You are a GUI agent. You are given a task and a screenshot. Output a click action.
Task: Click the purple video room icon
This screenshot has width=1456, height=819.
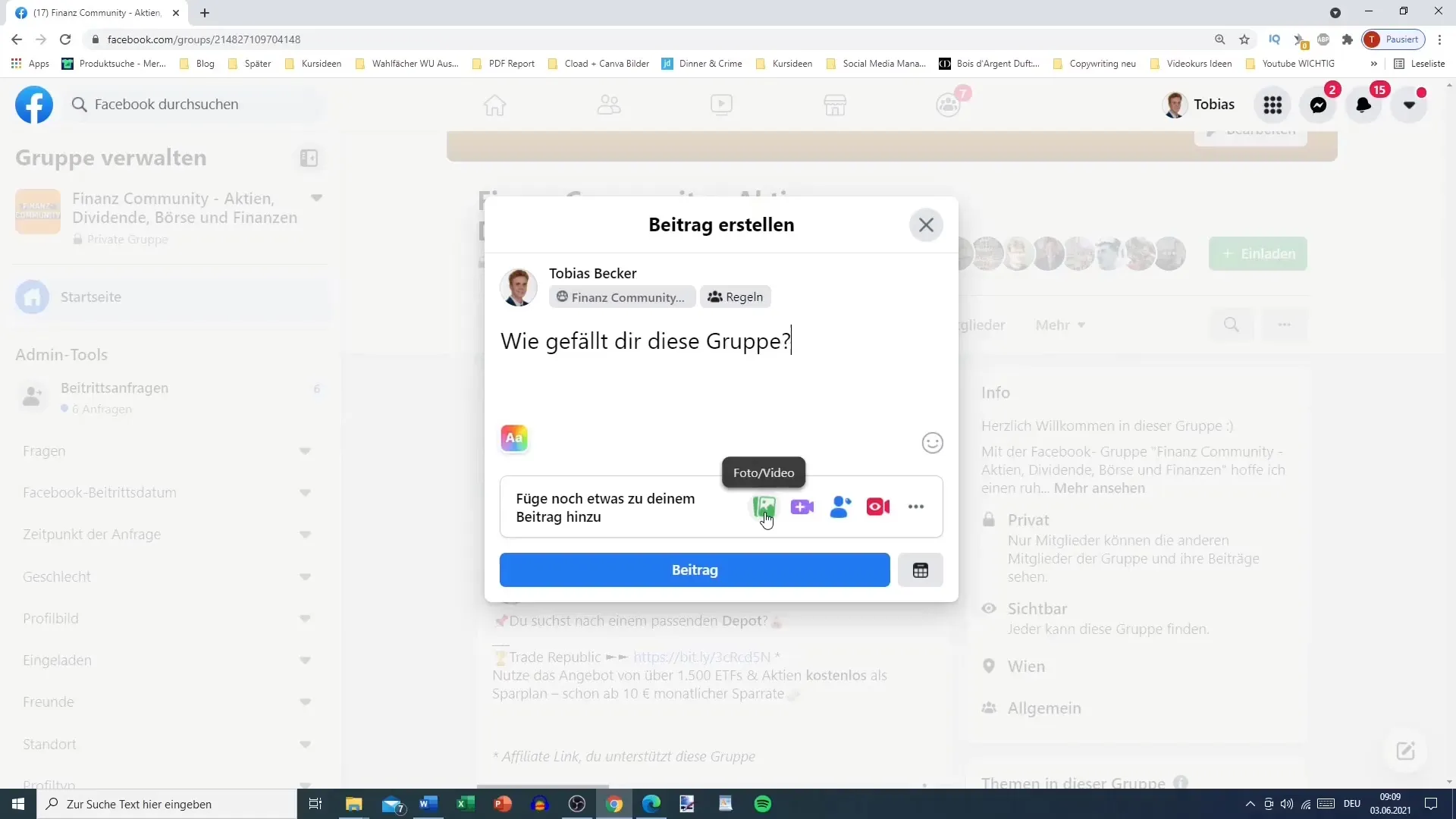point(802,507)
